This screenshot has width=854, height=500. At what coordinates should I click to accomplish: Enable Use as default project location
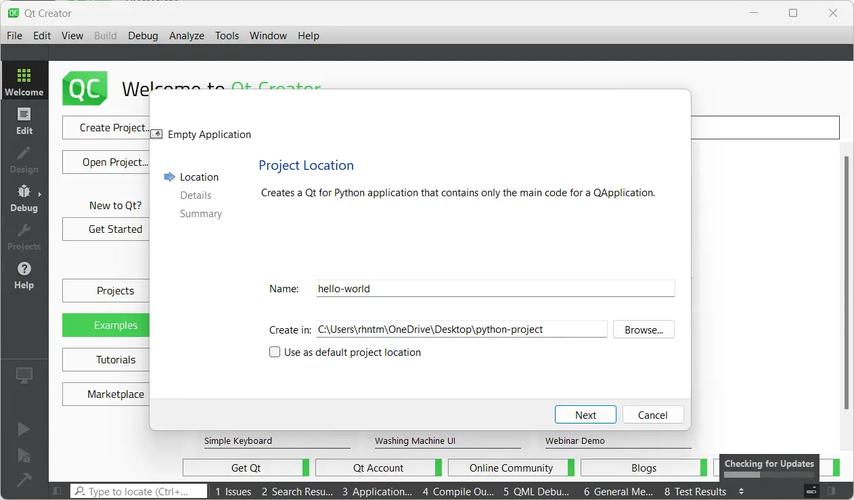click(x=275, y=352)
